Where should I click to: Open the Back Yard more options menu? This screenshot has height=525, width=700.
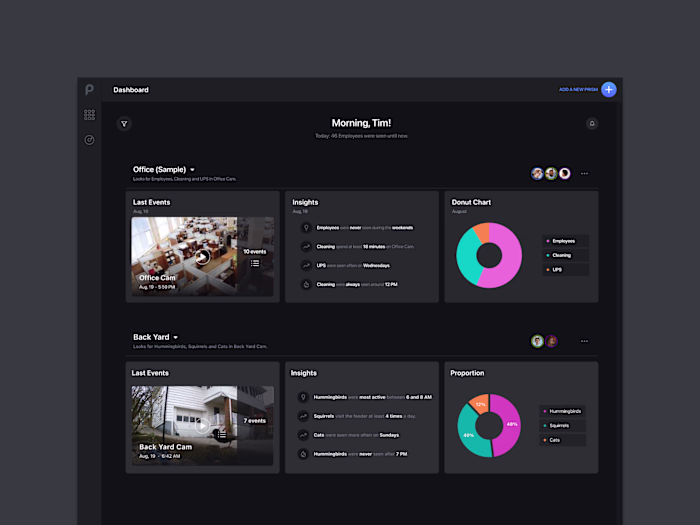click(x=584, y=341)
